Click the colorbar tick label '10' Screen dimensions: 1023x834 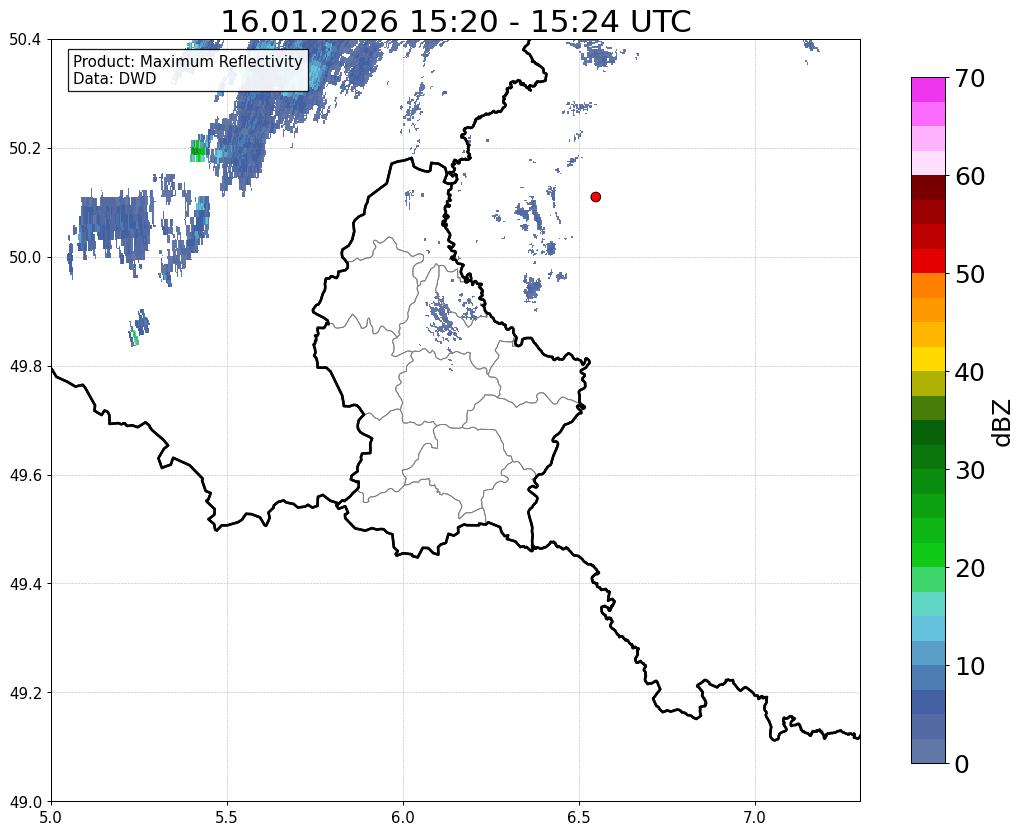pyautogui.click(x=970, y=666)
